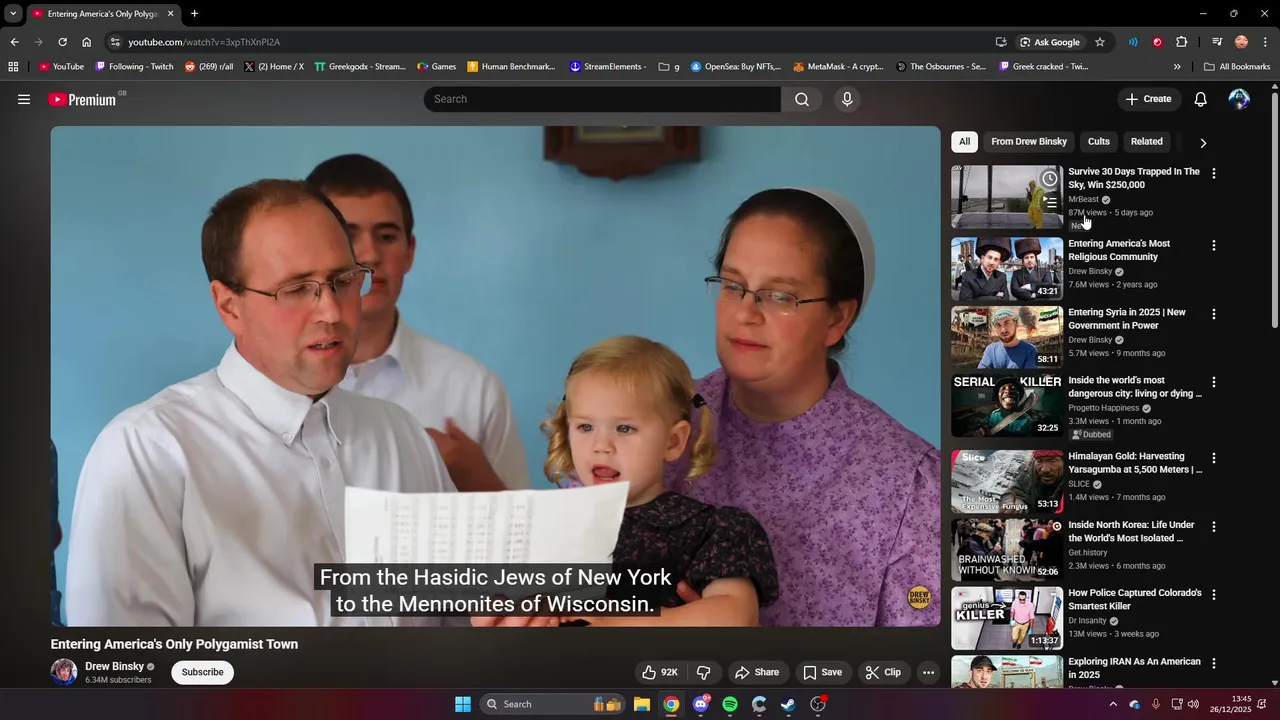Open Chrome extensions puzzle icon
The height and width of the screenshot is (720, 1280).
[x=1182, y=42]
